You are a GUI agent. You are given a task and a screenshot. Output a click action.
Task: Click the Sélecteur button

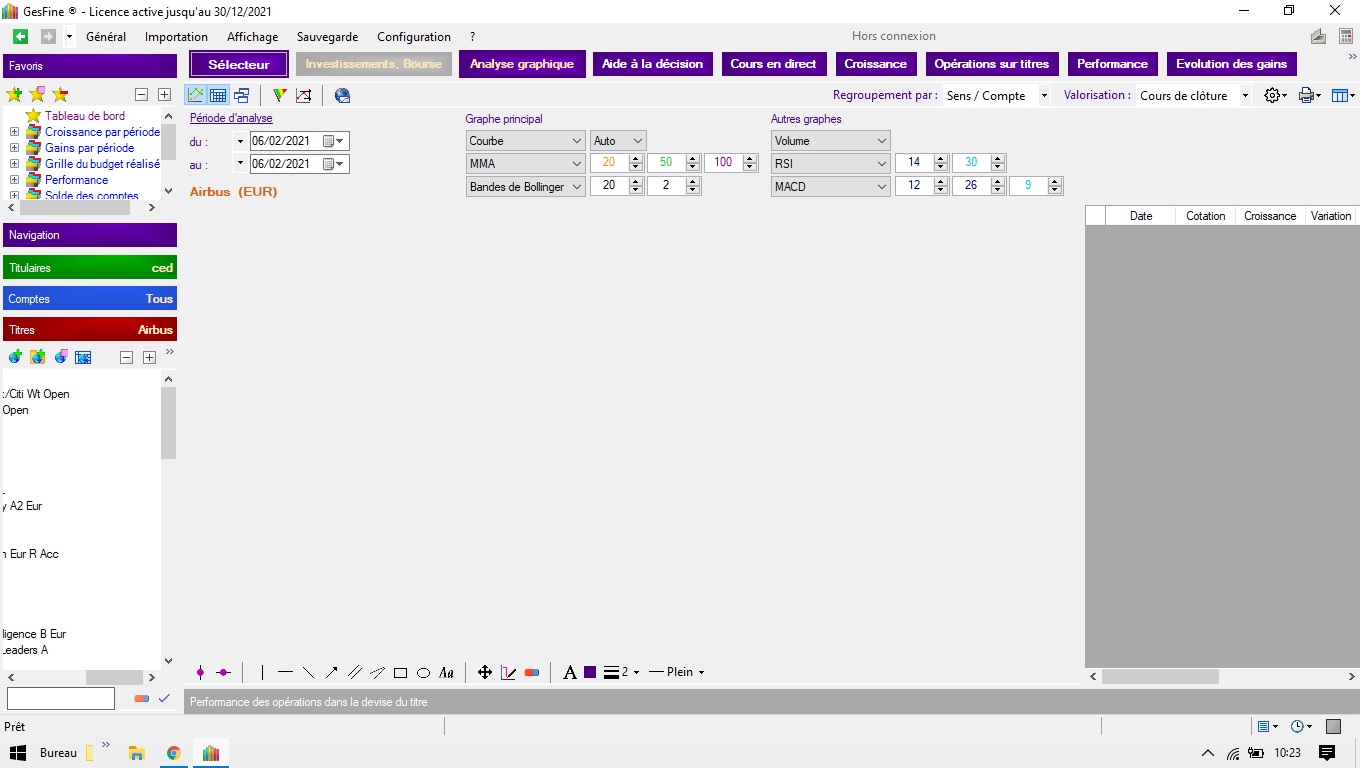click(239, 65)
